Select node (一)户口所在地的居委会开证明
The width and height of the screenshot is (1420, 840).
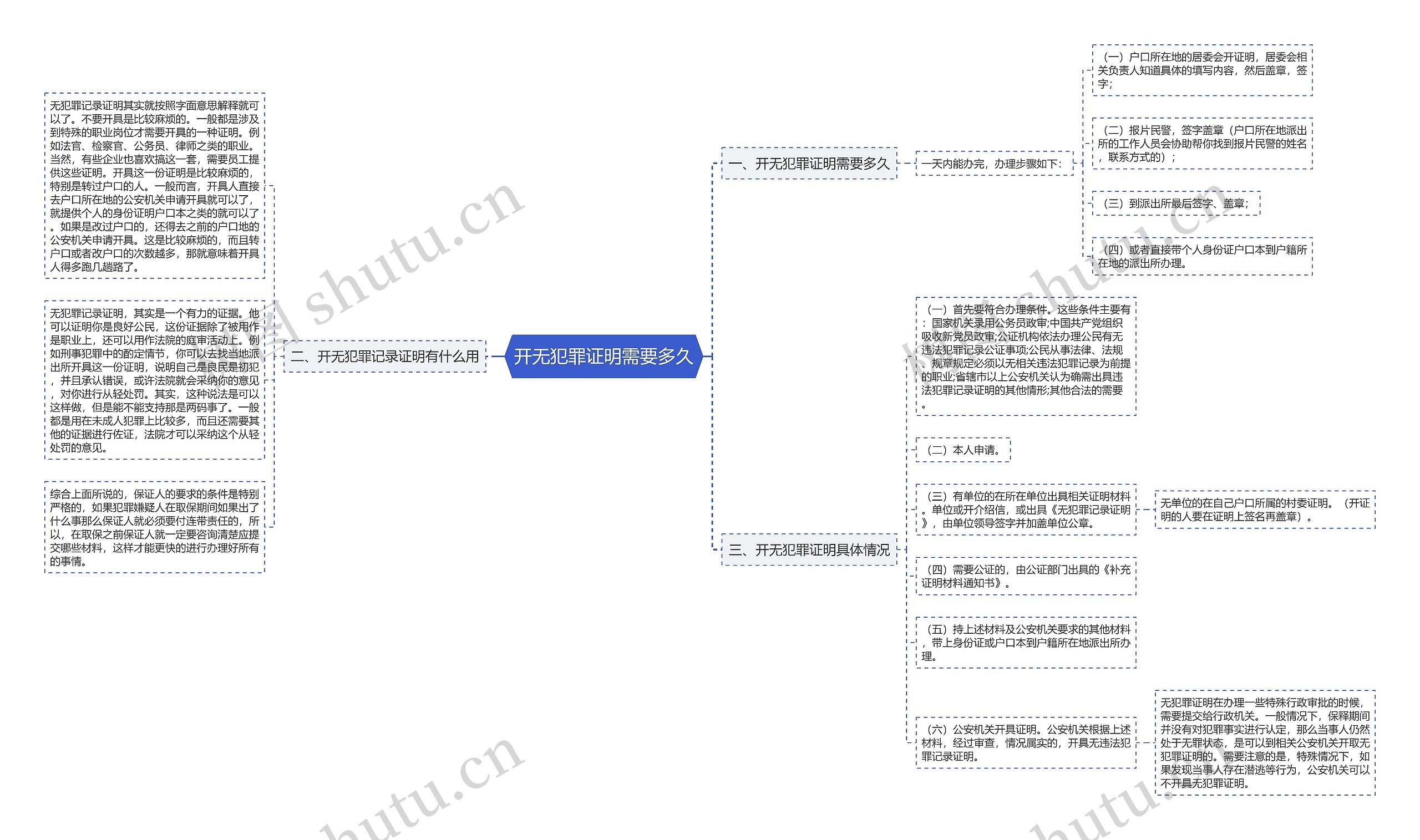(1201, 70)
